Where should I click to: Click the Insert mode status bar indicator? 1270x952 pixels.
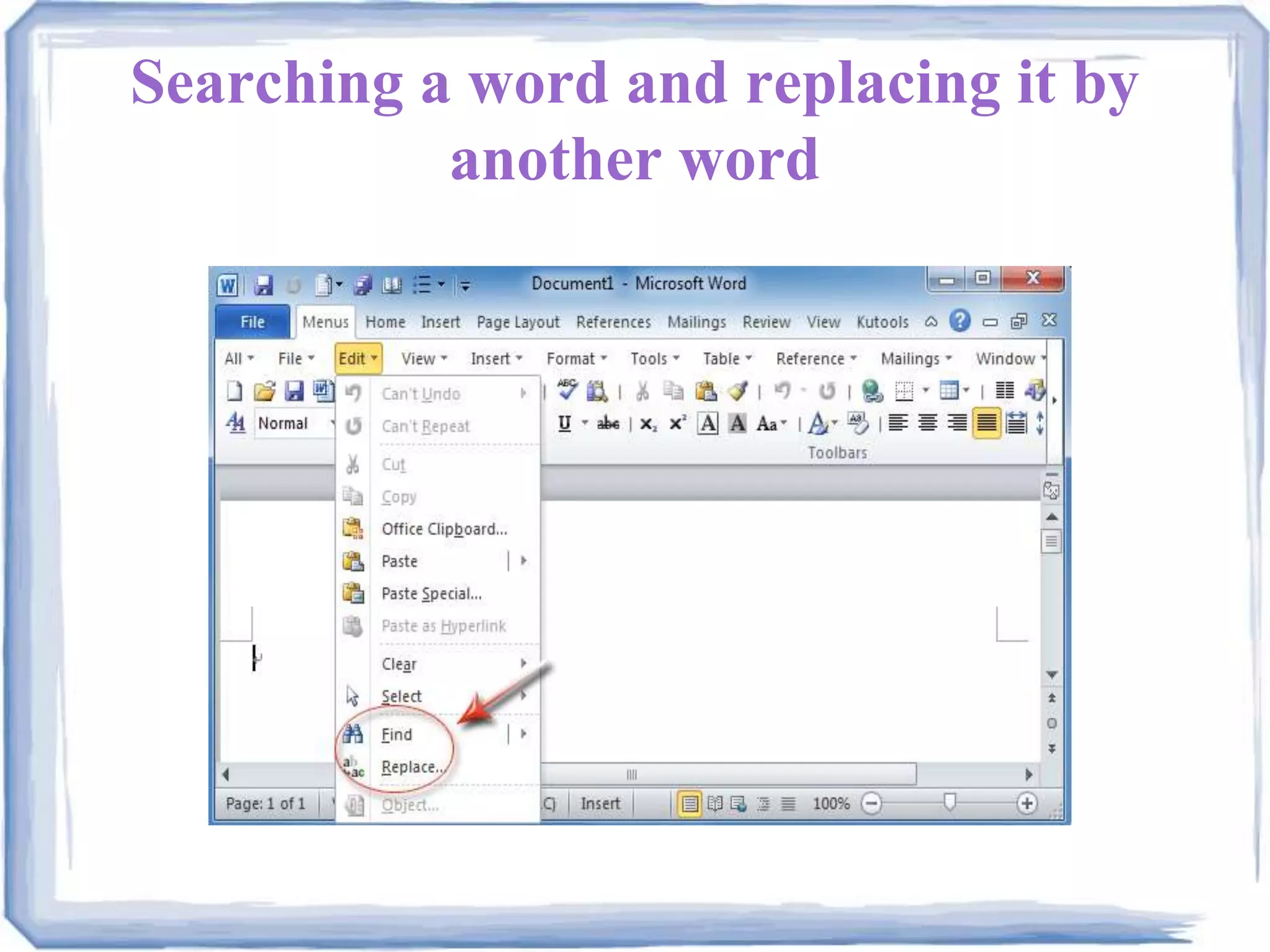point(600,804)
